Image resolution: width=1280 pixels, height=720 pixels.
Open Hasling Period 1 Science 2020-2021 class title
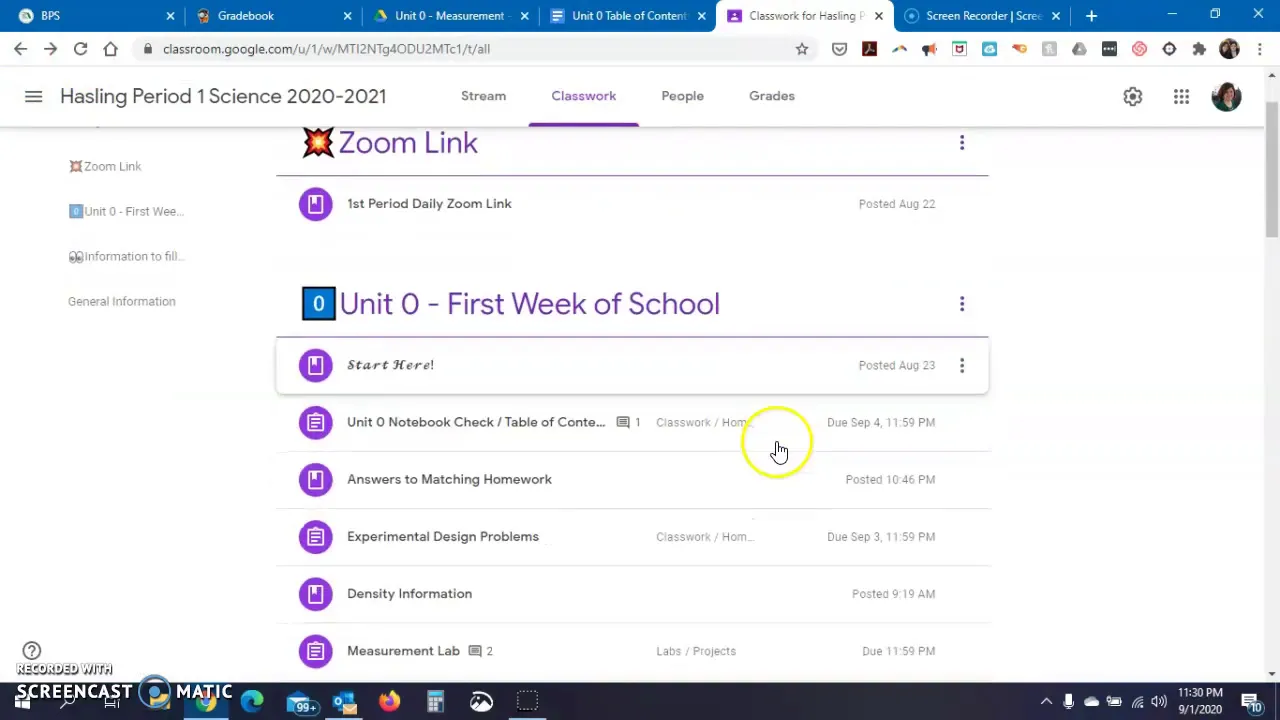(x=223, y=96)
